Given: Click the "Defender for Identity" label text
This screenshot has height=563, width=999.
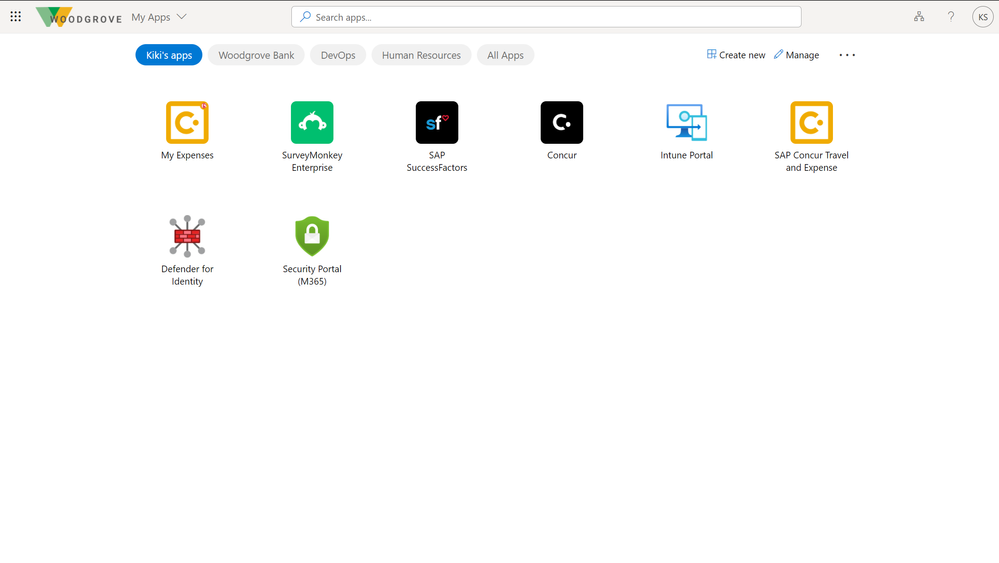Looking at the screenshot, I should click(187, 275).
